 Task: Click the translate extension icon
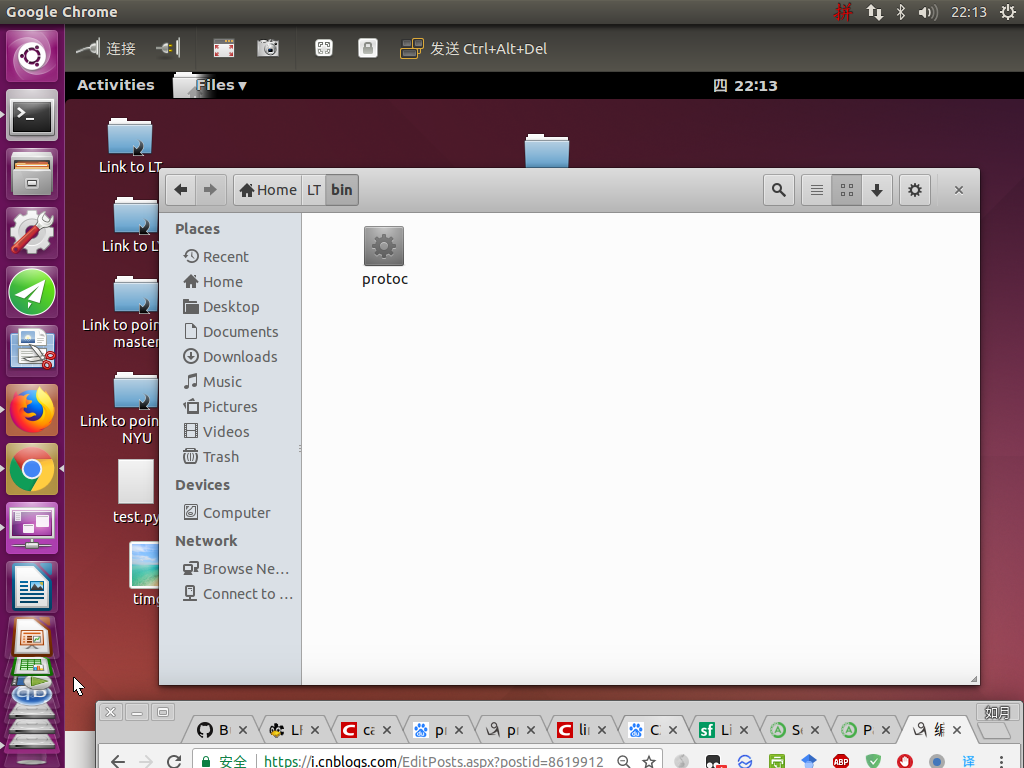pos(969,761)
